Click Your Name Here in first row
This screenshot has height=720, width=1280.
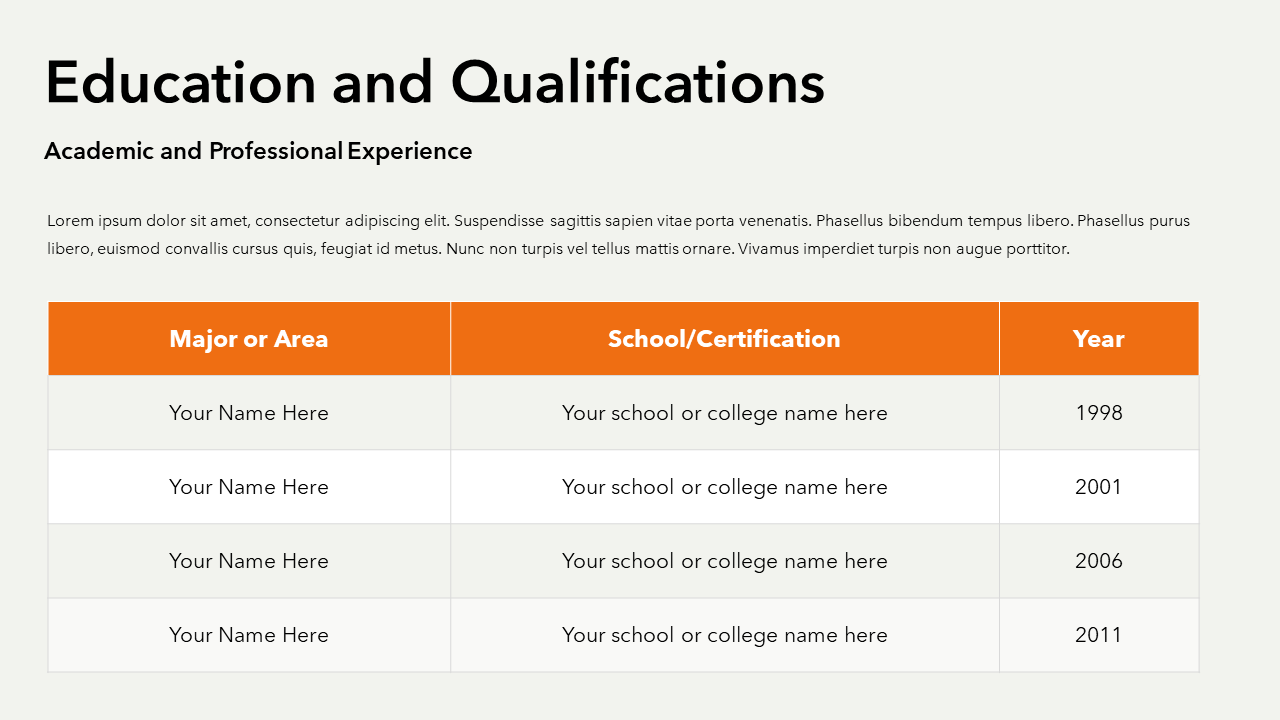click(x=249, y=413)
